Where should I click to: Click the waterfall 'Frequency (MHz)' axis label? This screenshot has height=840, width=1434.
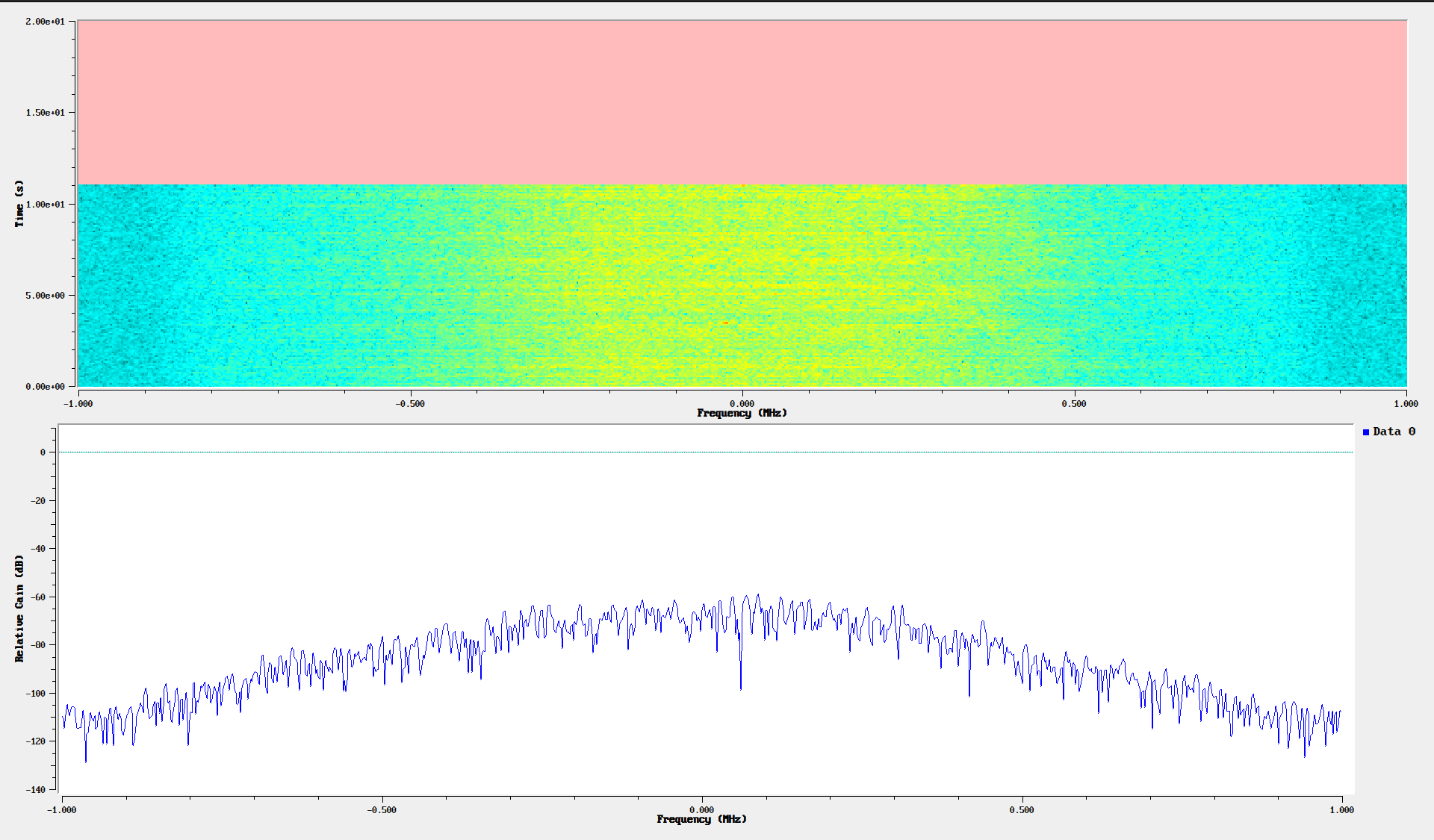click(742, 413)
